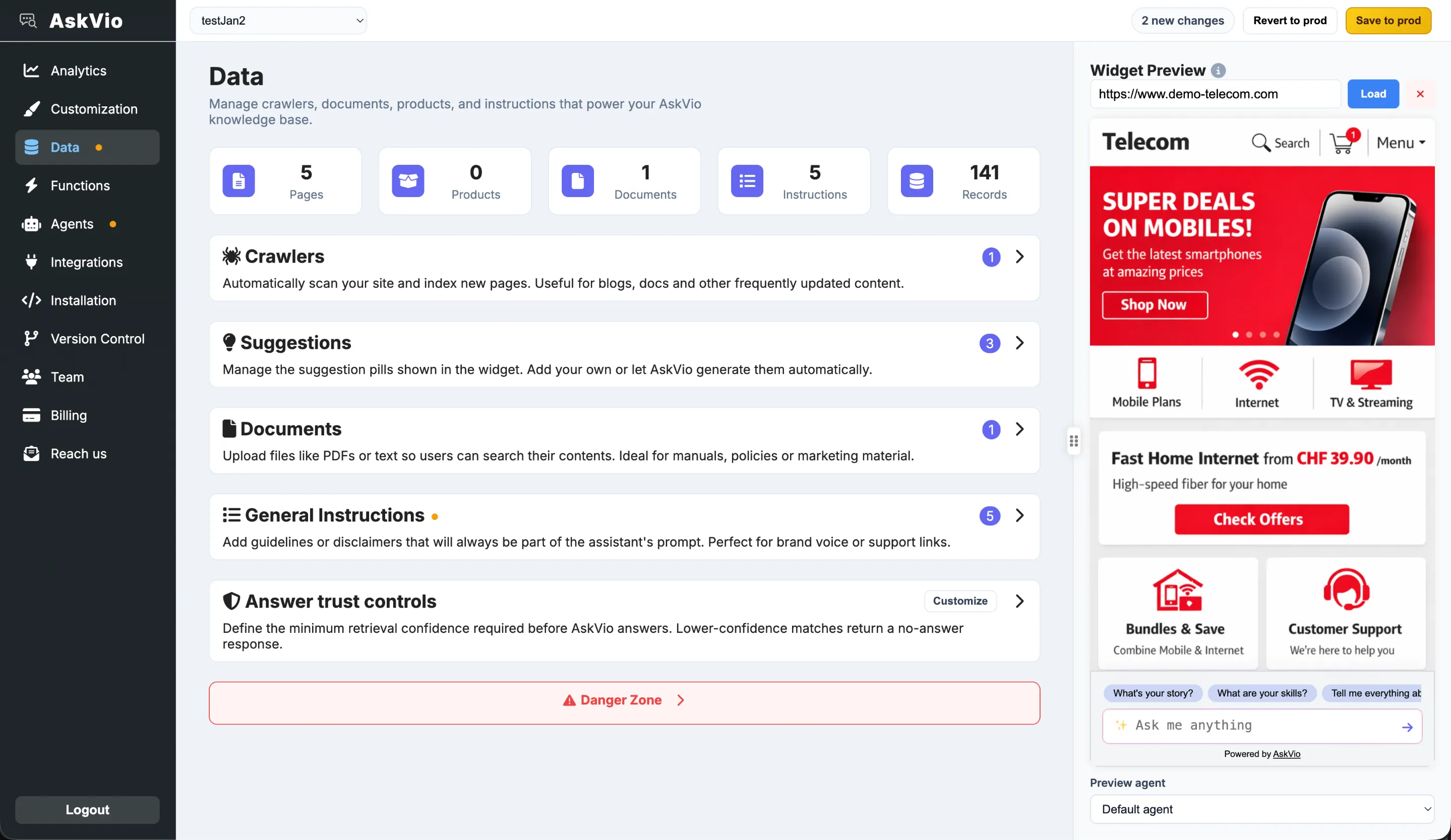Click the Installation code icon
The height and width of the screenshot is (840, 1451).
click(31, 300)
